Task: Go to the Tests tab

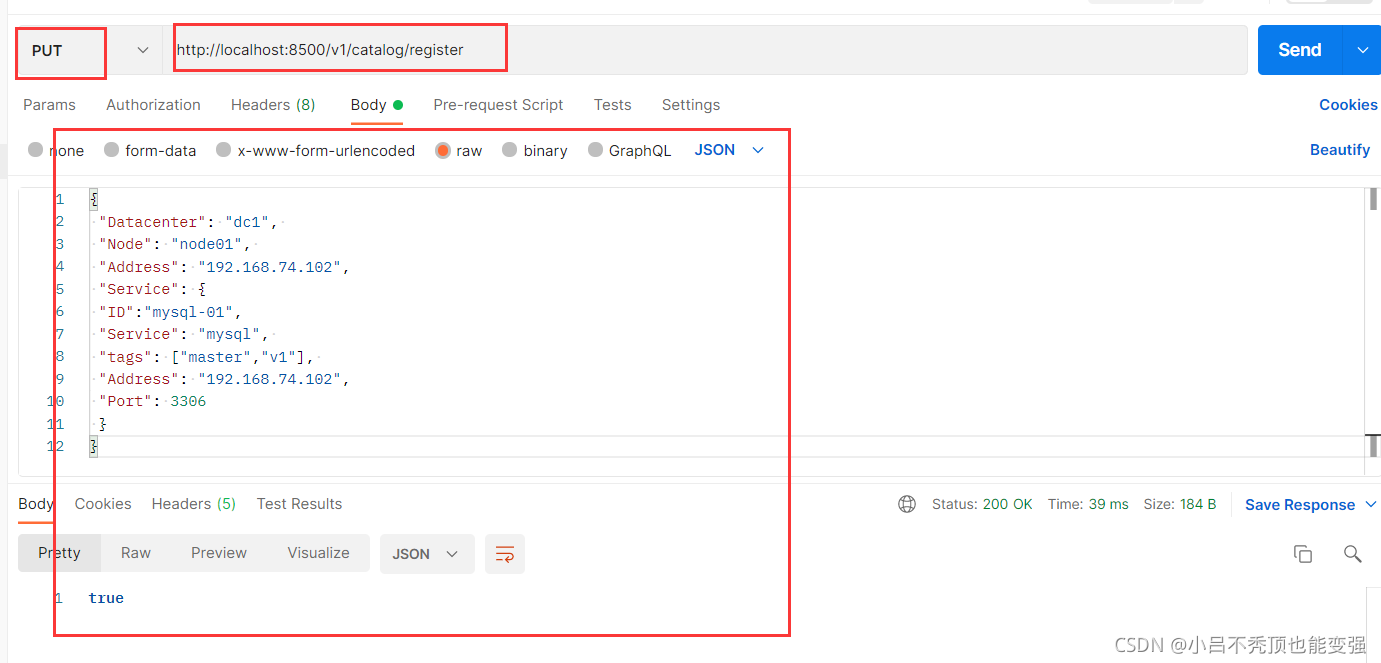Action: click(x=612, y=105)
